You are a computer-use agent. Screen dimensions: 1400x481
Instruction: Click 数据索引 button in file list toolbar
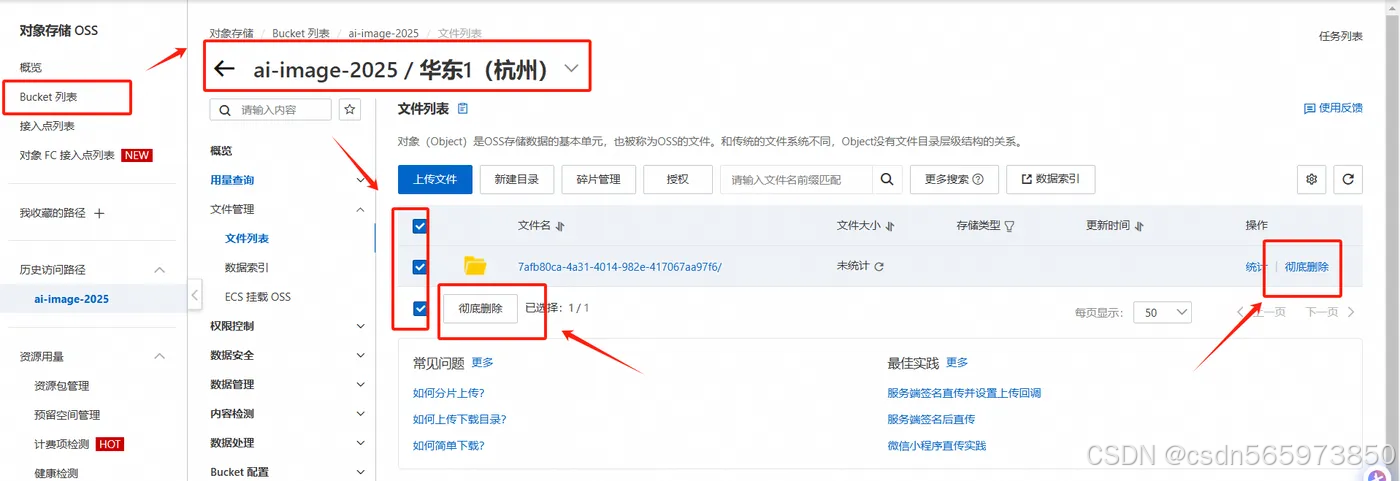[x=1050, y=180]
